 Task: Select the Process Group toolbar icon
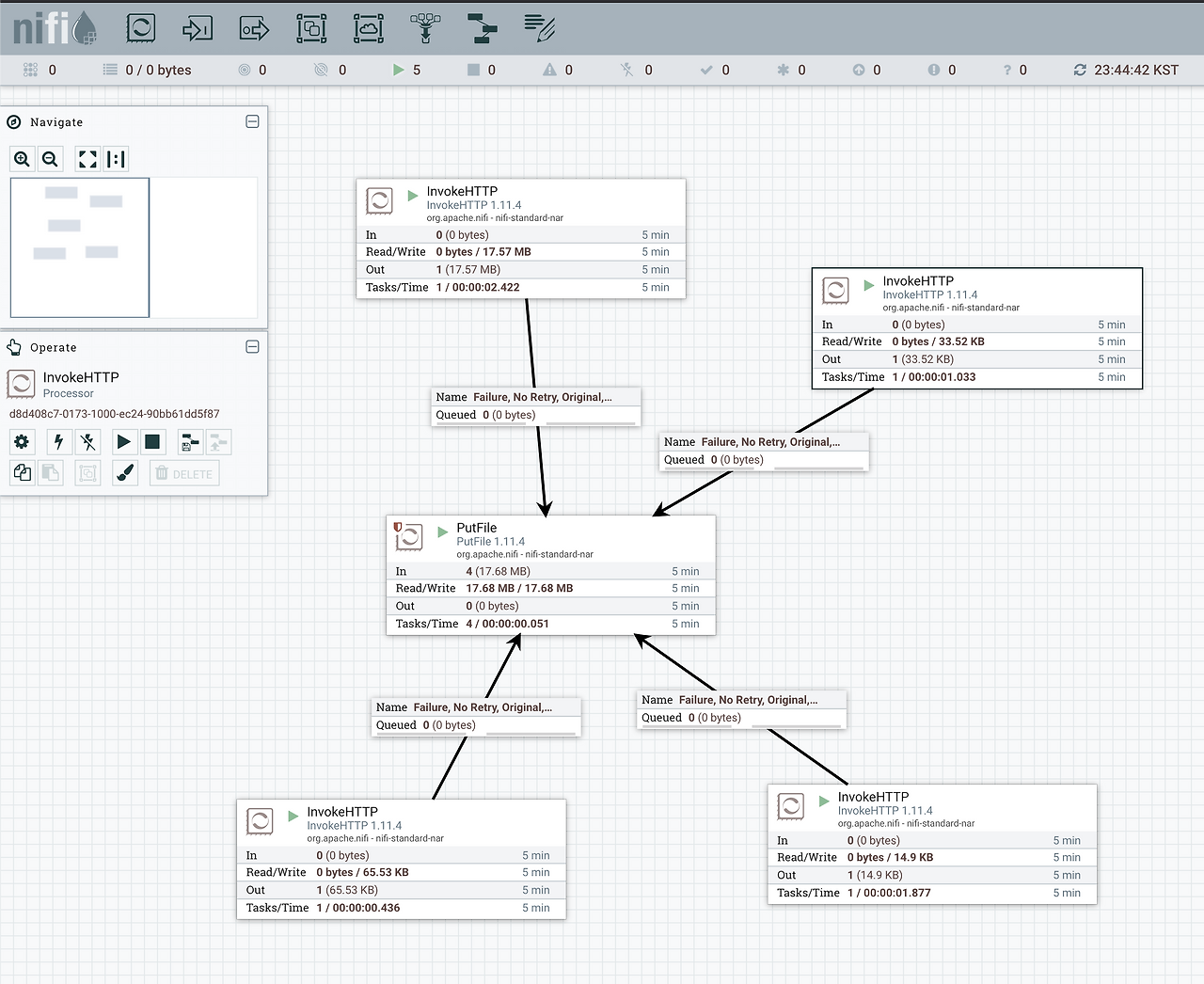(311, 28)
